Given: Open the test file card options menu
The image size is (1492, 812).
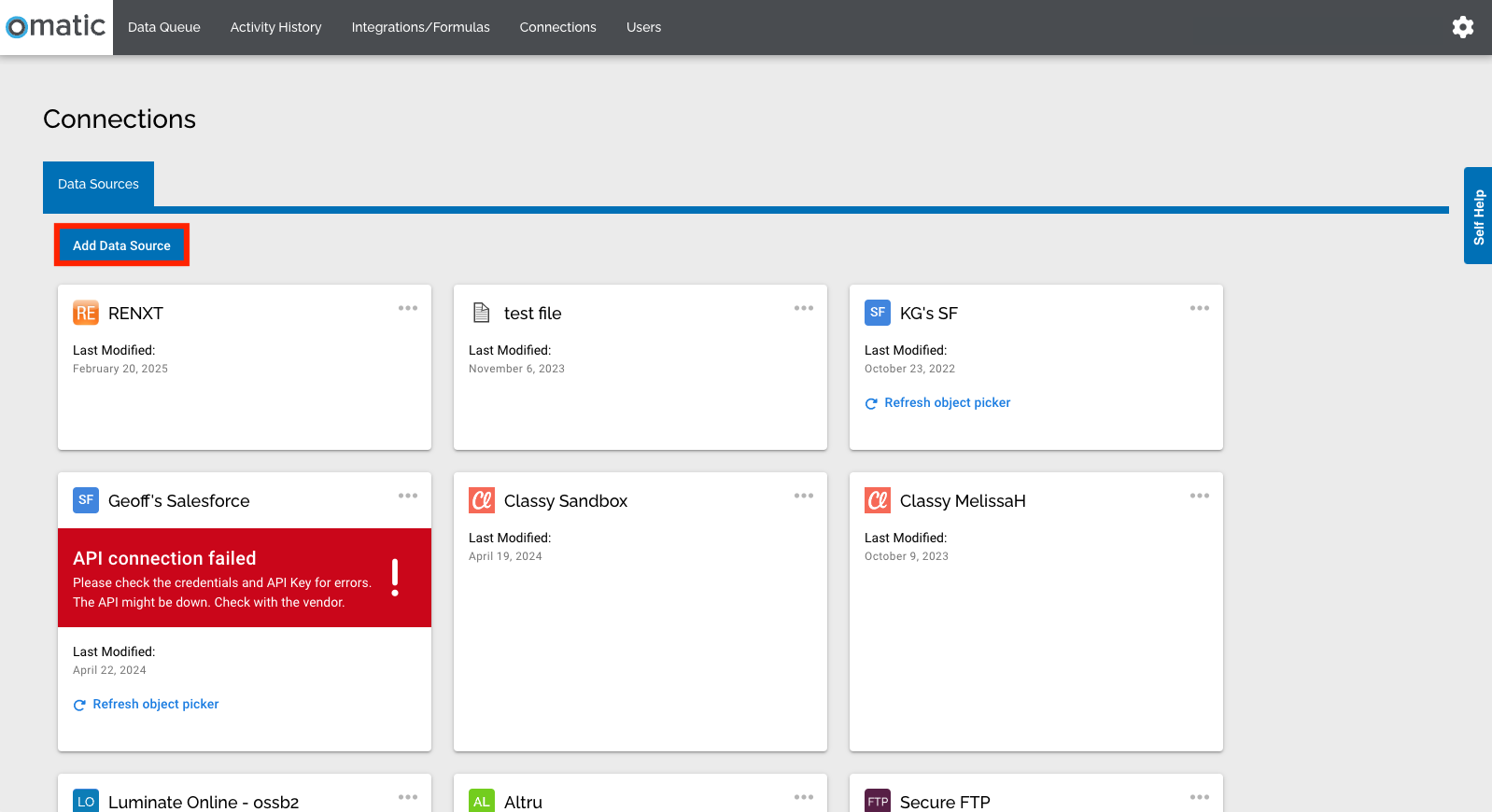Looking at the screenshot, I should (804, 308).
